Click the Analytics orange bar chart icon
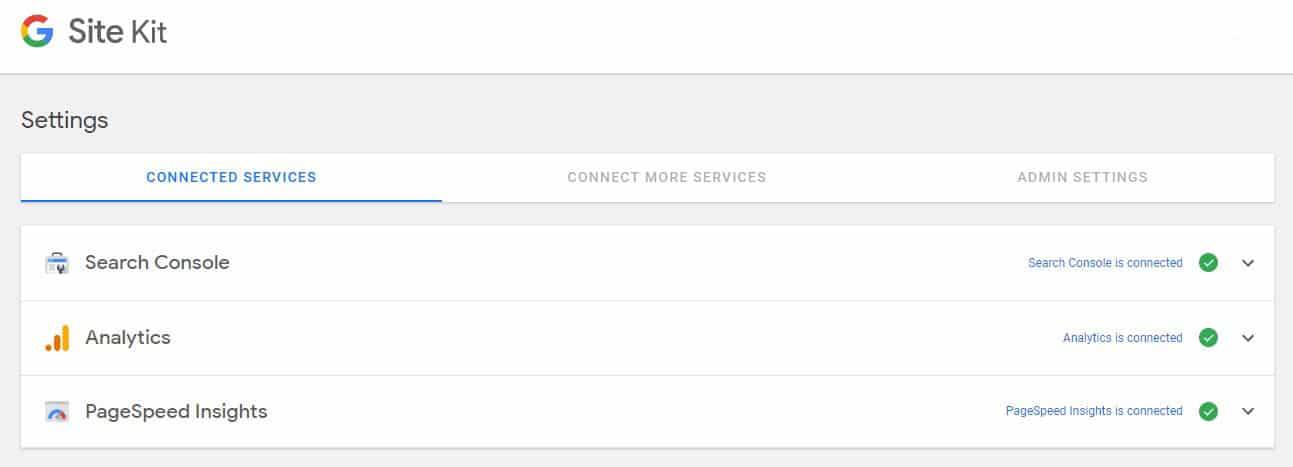The height and width of the screenshot is (467, 1293). (x=57, y=339)
